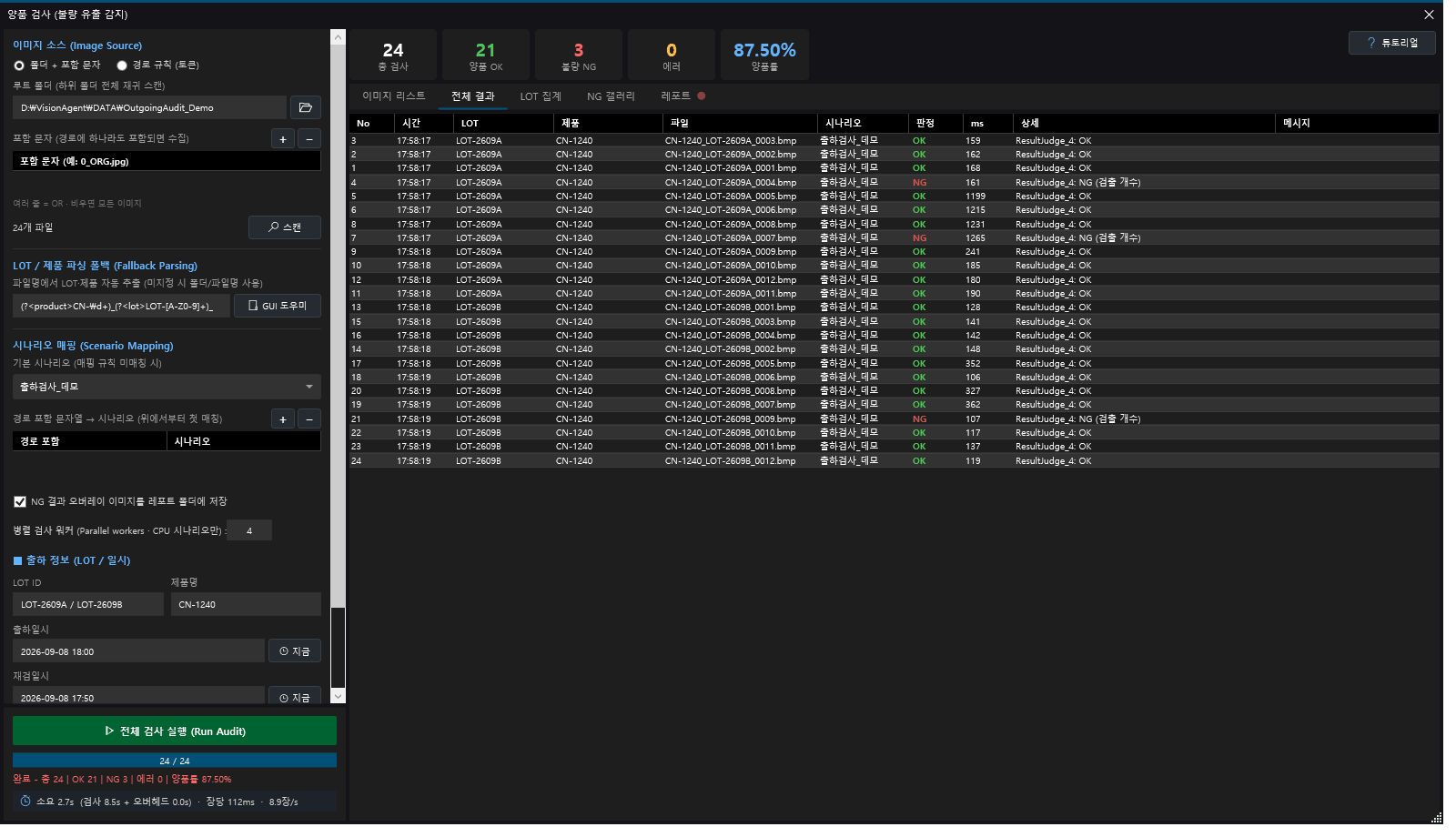This screenshot has height=837, width=1456.
Task: Click the clock '지금' button for 출하일시
Action: tap(295, 651)
